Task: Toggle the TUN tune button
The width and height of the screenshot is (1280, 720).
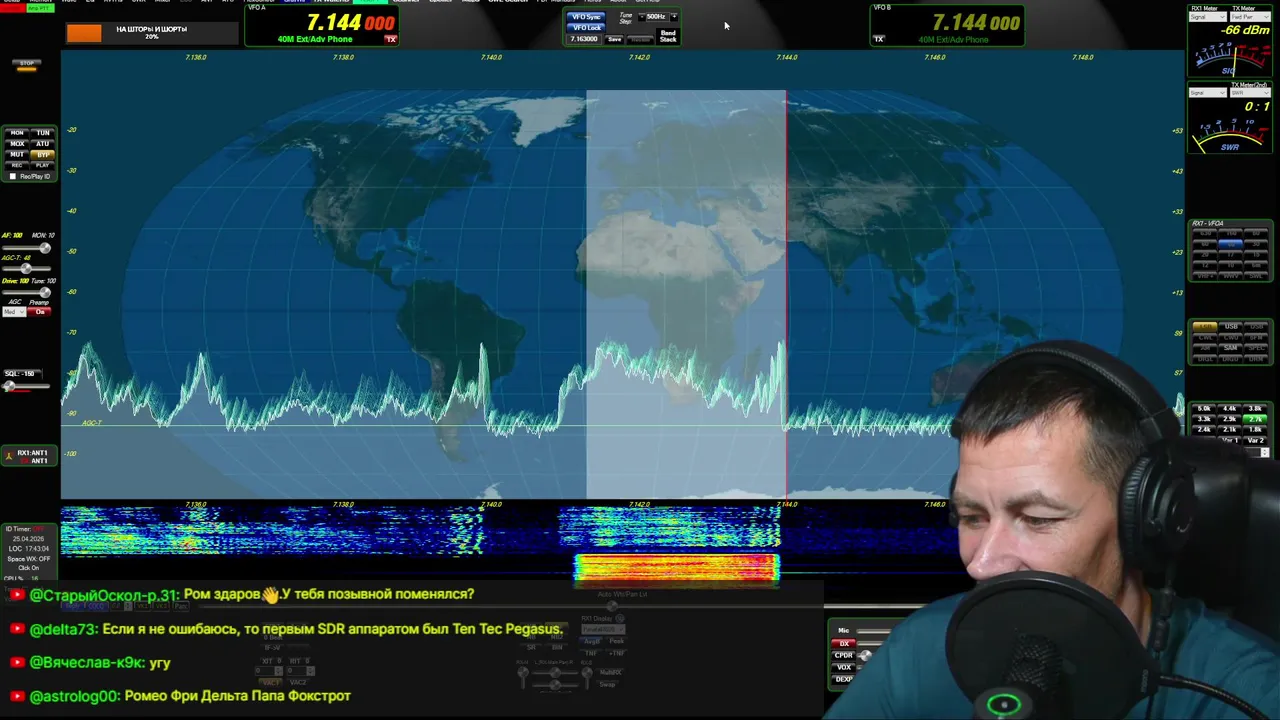Action: (43, 133)
